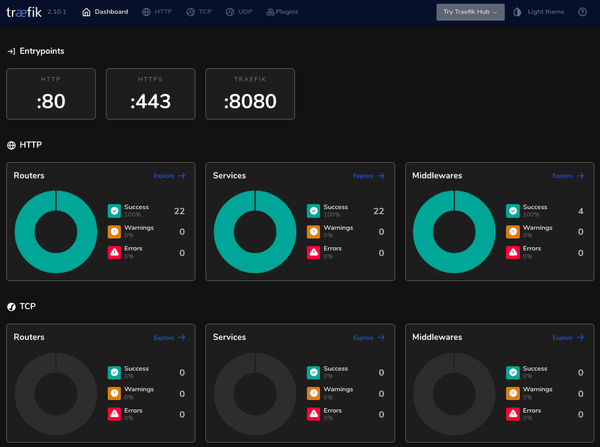Explore TCP Middlewares
The height and width of the screenshot is (447, 600).
[567, 337]
